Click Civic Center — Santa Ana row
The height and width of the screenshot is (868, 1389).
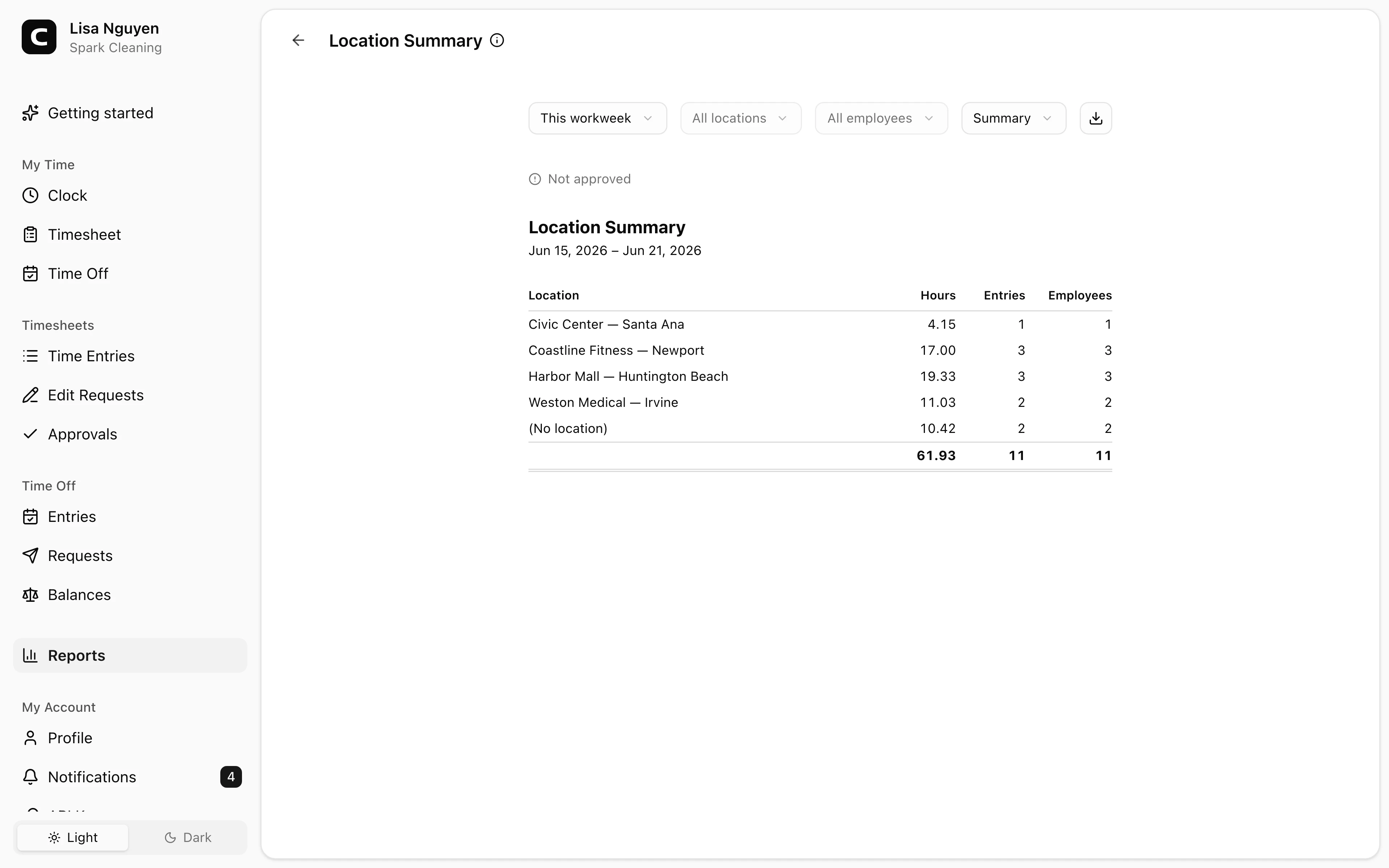click(x=820, y=324)
